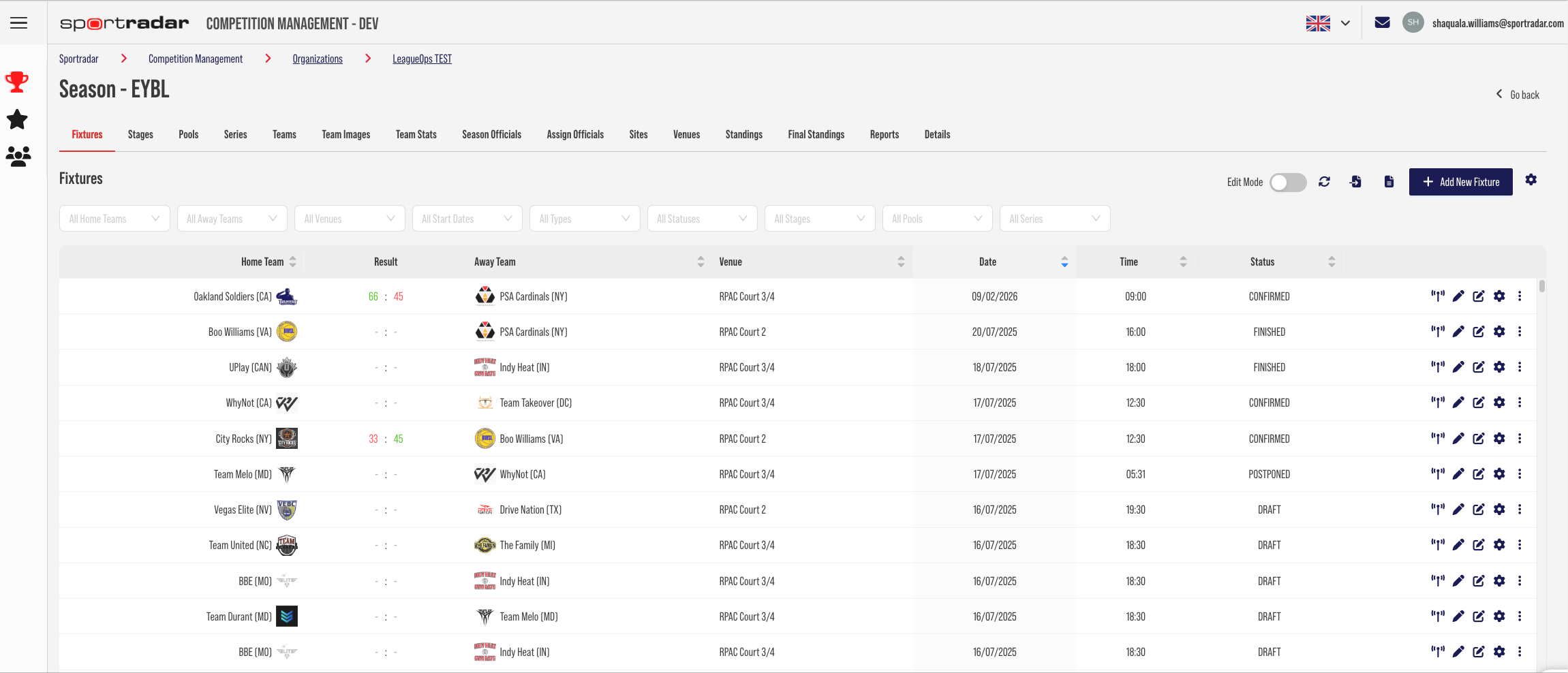Viewport: 1568px width, 673px height.
Task: Click the Sportradar breadcrumb link
Action: [79, 59]
